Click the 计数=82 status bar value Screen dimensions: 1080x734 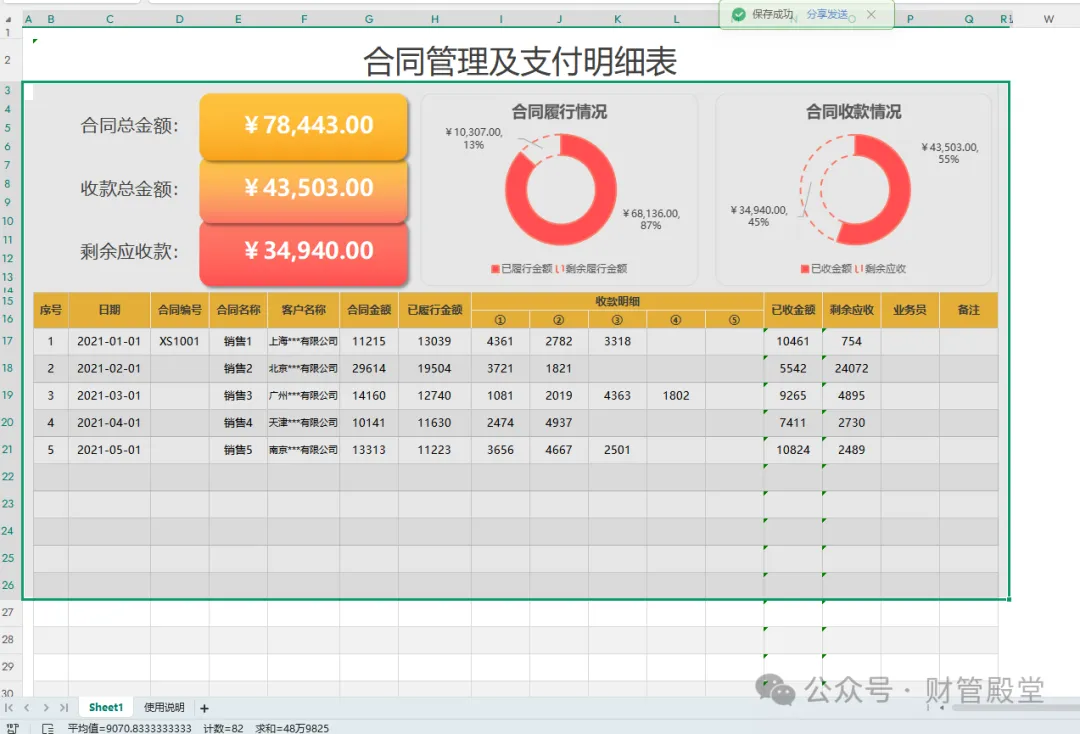pos(223,728)
